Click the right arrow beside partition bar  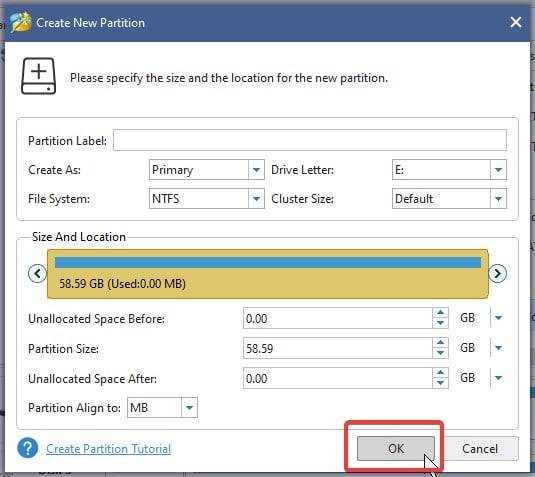[497, 273]
